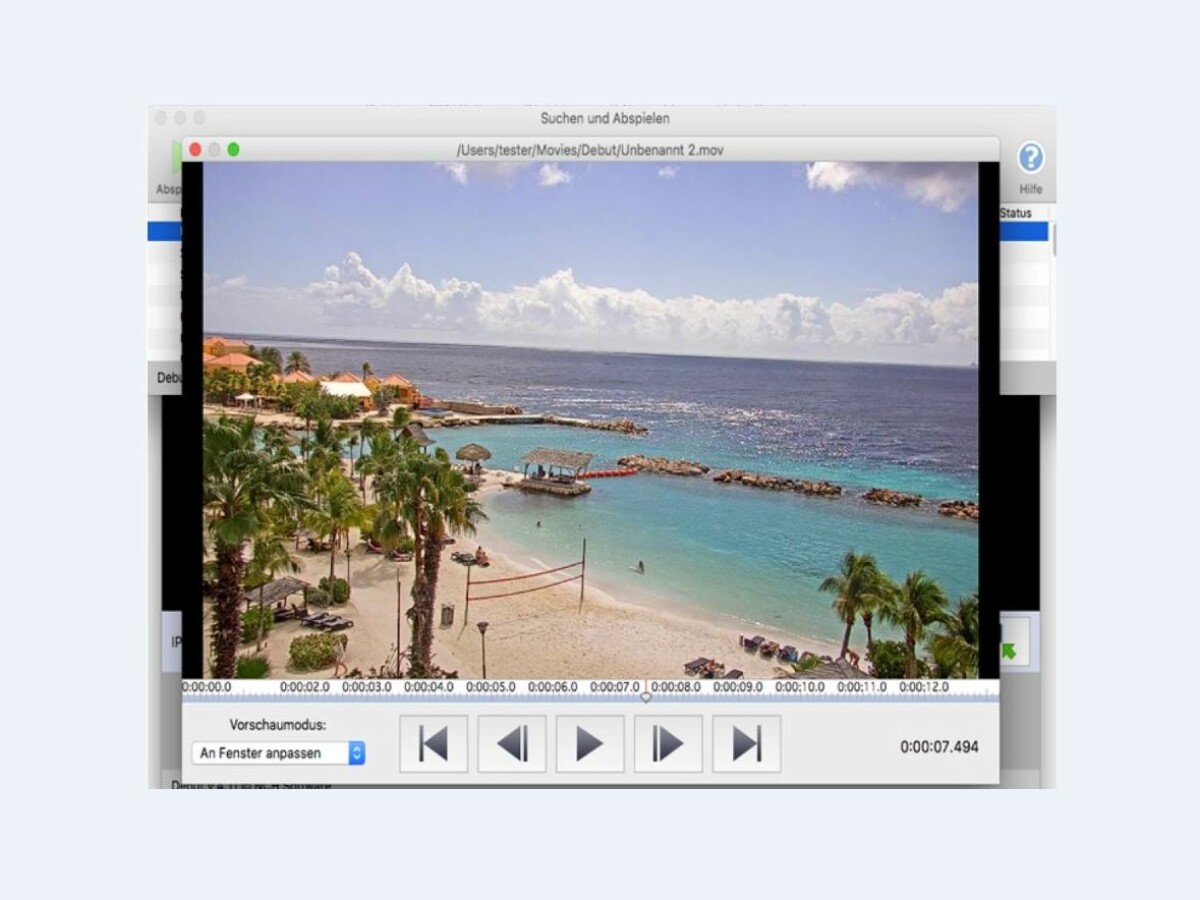Seek to 0:00:10.0 on the timeline
Screen dimensions: 1200x900
coord(800,688)
